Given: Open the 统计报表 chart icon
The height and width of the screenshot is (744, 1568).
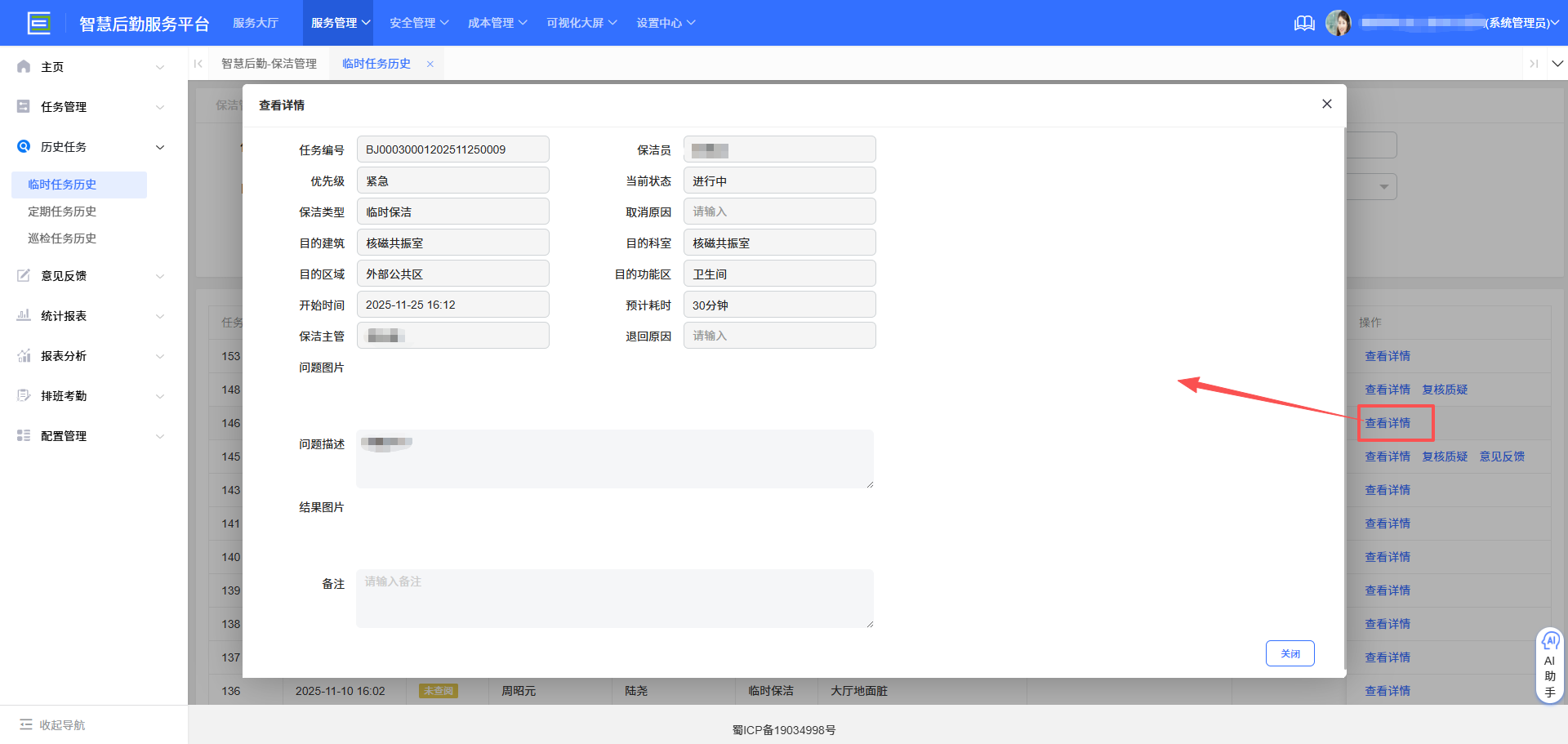Looking at the screenshot, I should [23, 315].
